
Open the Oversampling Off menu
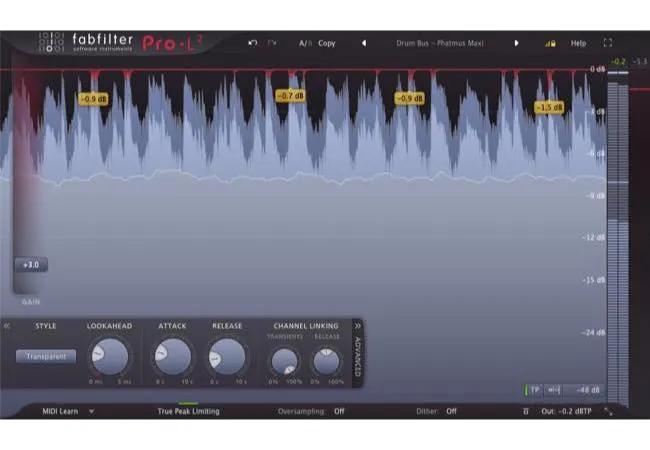tap(339, 411)
